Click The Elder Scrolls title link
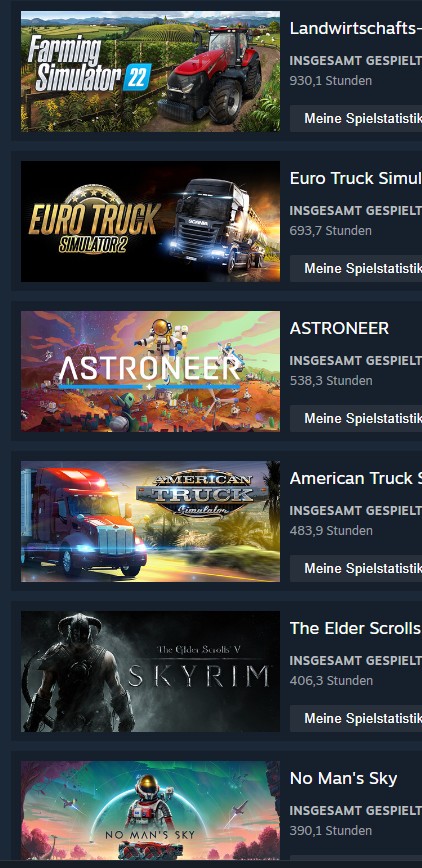This screenshot has height=868, width=422. click(356, 628)
